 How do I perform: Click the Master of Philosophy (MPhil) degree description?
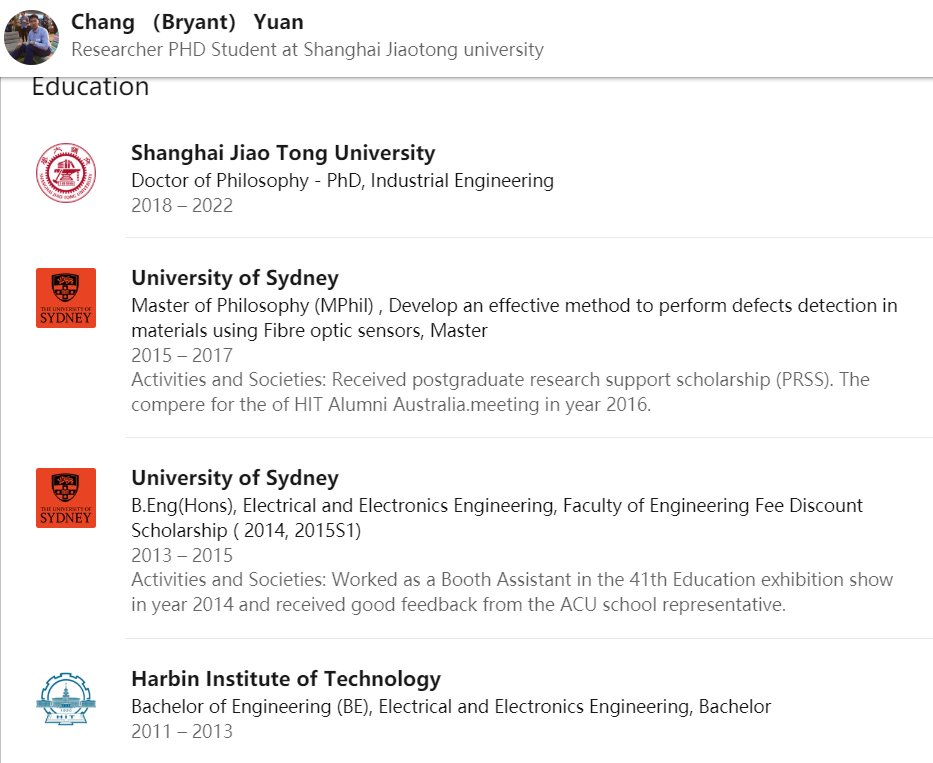tap(514, 318)
